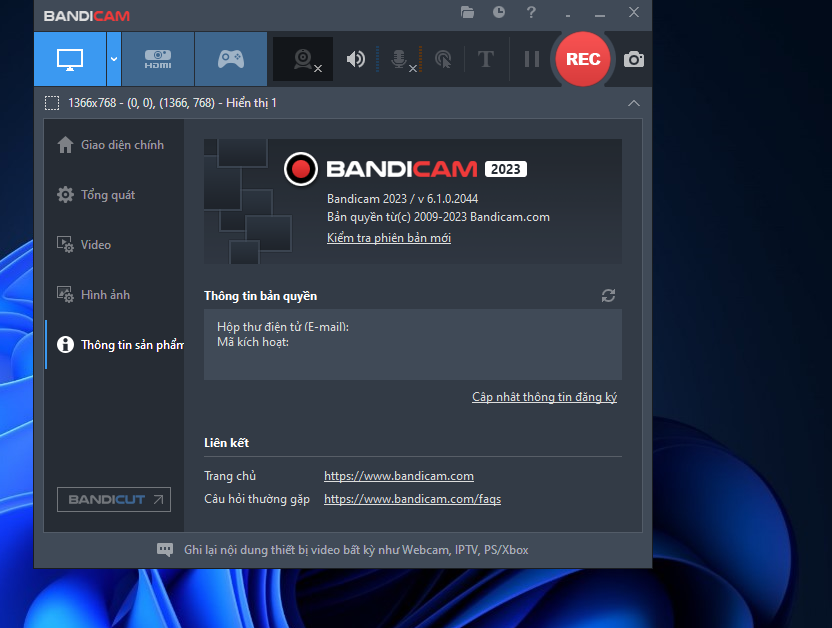
Task: Open help via the question mark icon
Action: tap(531, 12)
